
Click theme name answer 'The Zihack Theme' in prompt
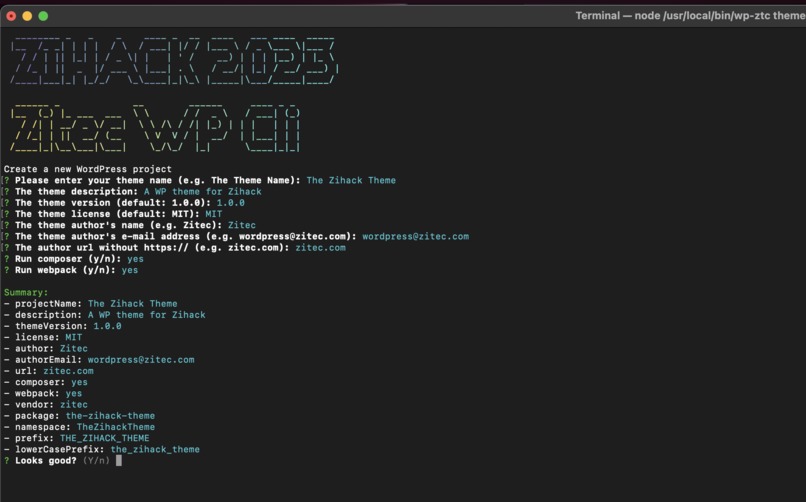pyautogui.click(x=351, y=180)
